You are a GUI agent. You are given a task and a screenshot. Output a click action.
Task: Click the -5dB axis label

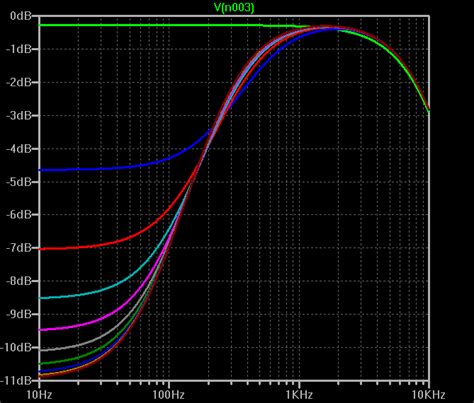pos(19,182)
